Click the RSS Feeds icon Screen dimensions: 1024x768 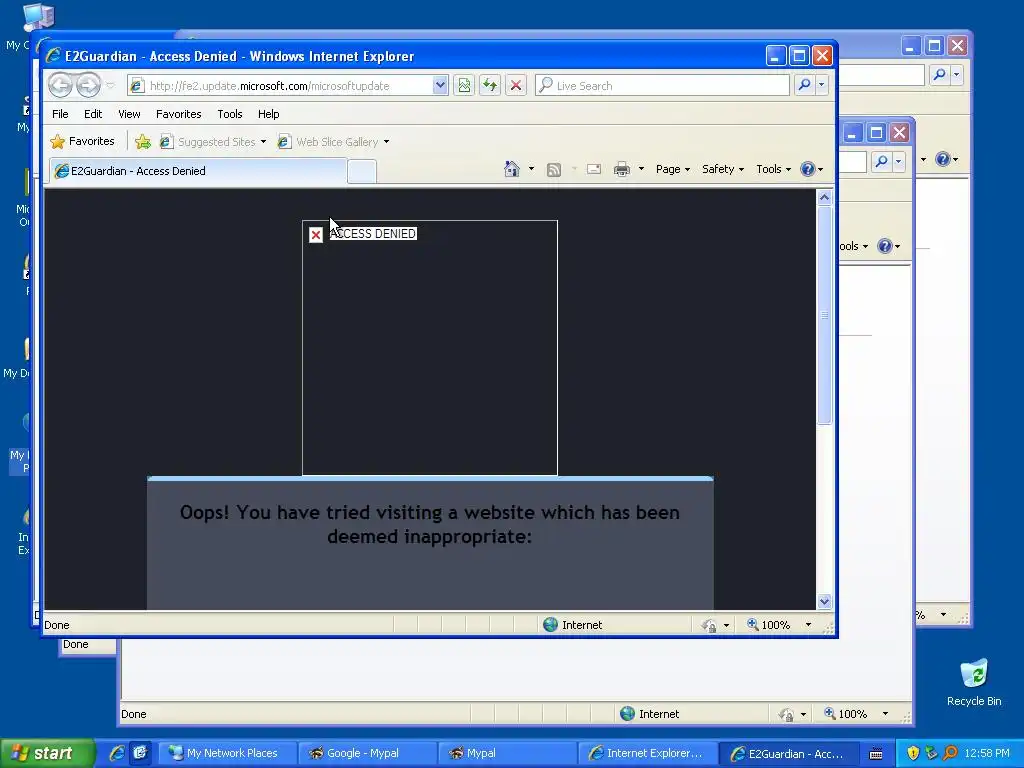coord(554,170)
